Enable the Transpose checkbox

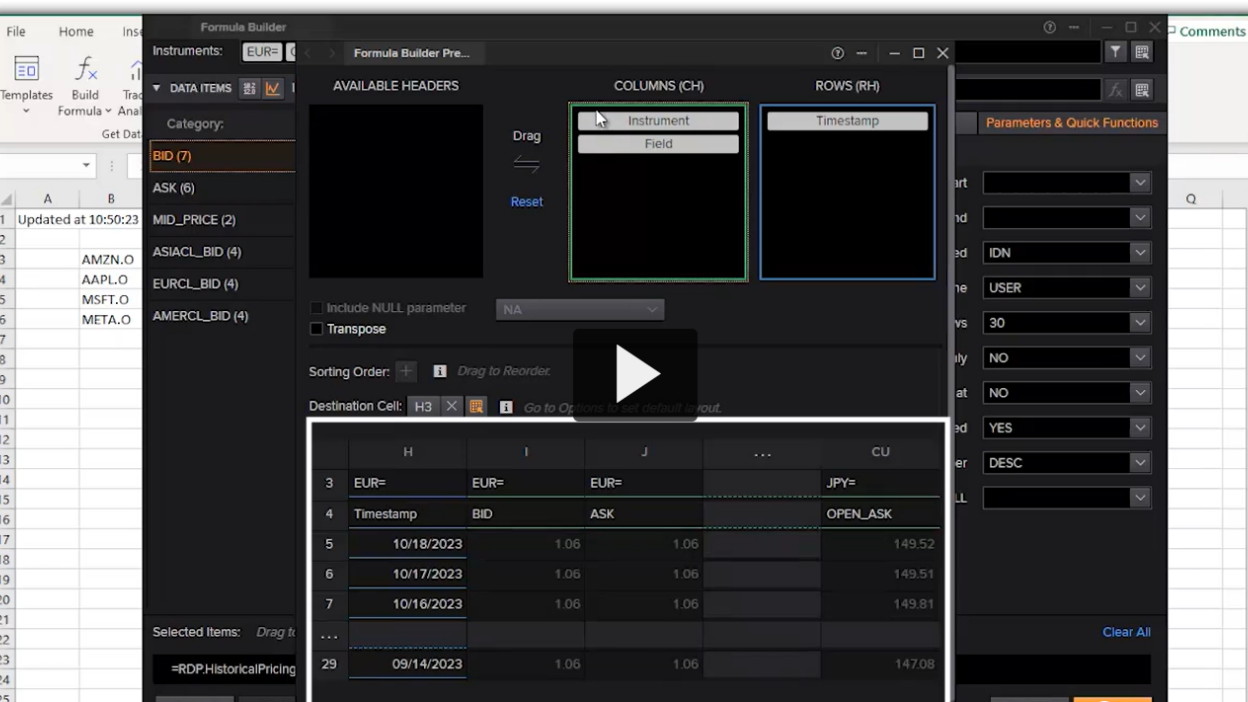[x=317, y=329]
